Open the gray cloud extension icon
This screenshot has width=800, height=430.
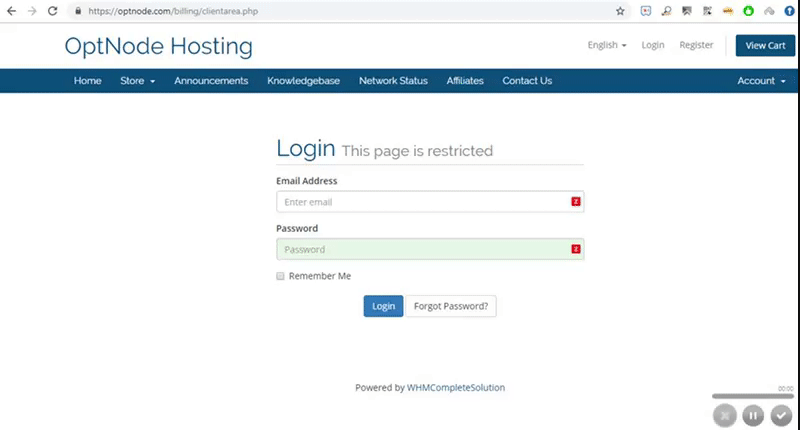(769, 11)
